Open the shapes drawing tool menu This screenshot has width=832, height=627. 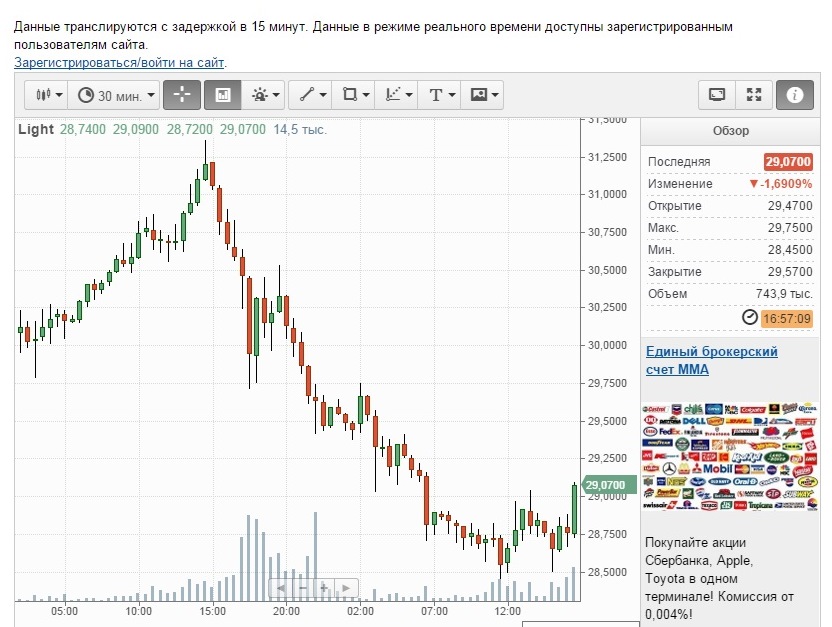coord(354,95)
